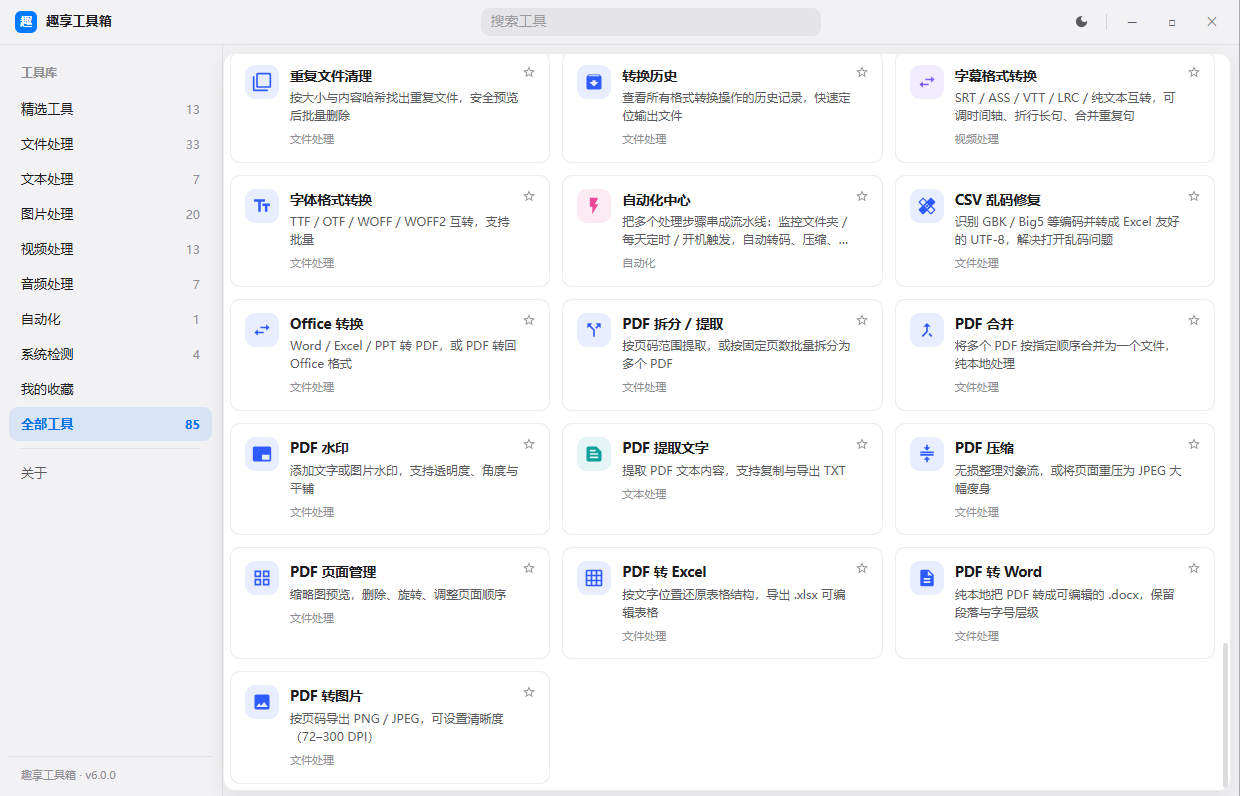Toggle favorite star on PDF 转 Word

click(x=1194, y=568)
